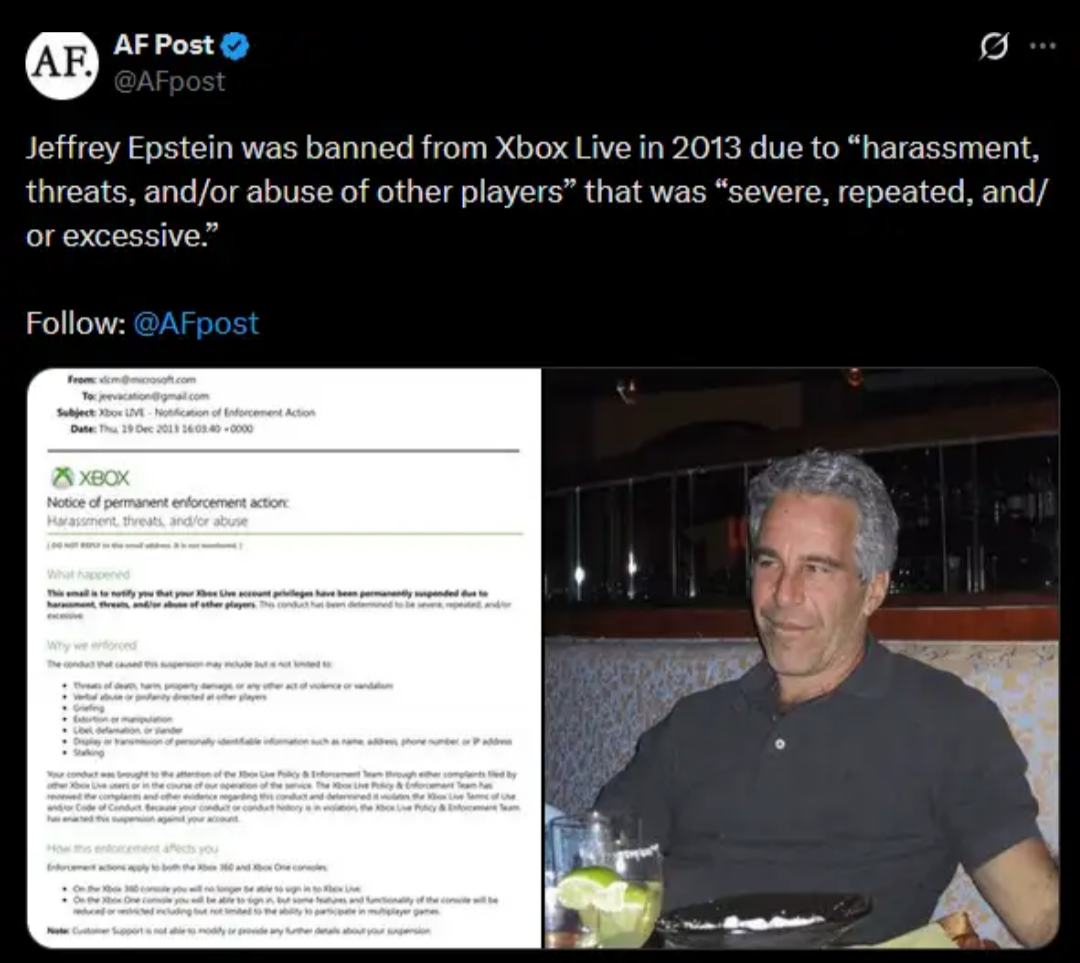Click the 'Why we enforced' section heading
Image resolution: width=1080 pixels, height=963 pixels.
pos(92,645)
